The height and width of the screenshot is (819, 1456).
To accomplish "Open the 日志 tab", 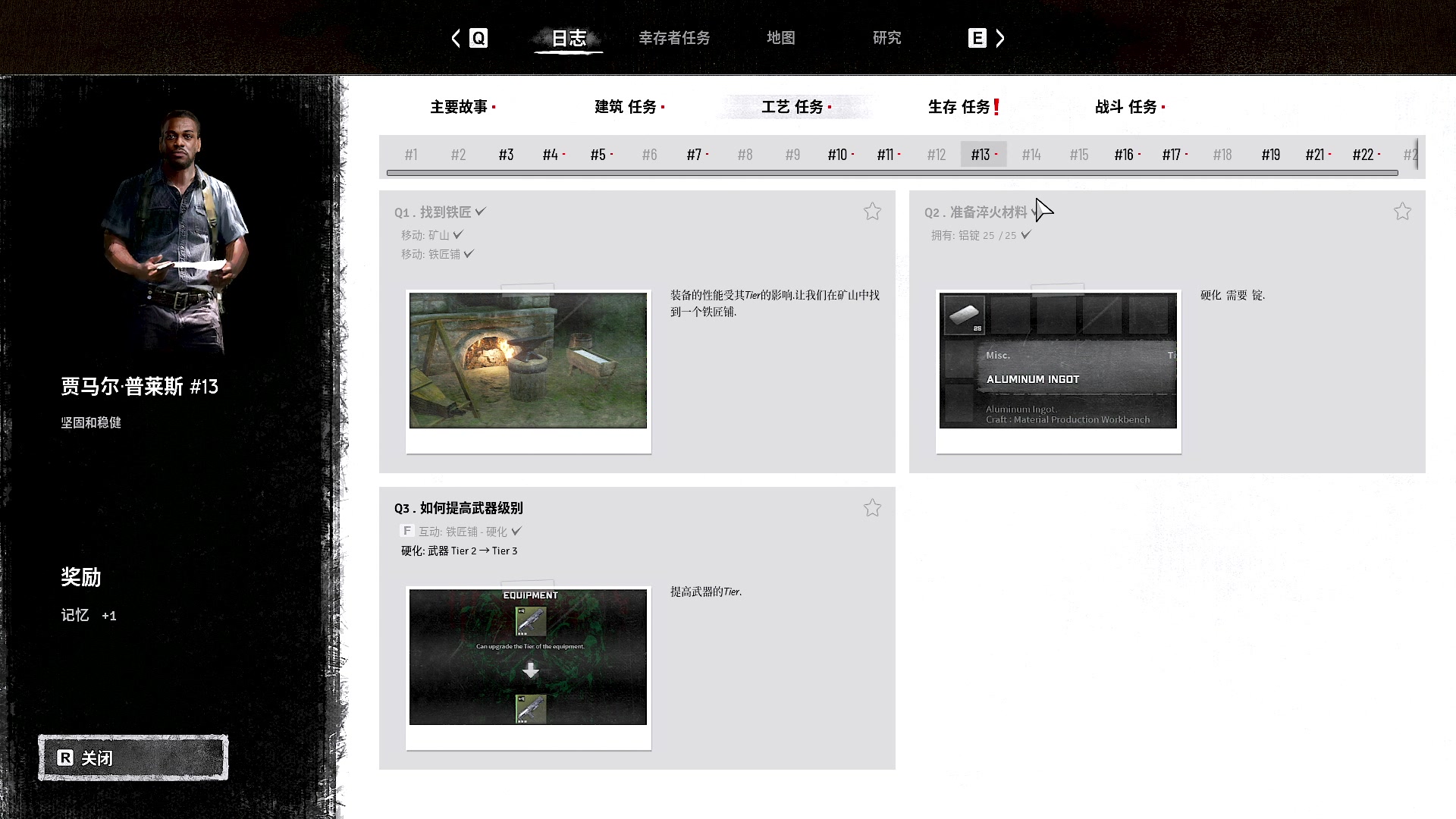I will click(569, 38).
